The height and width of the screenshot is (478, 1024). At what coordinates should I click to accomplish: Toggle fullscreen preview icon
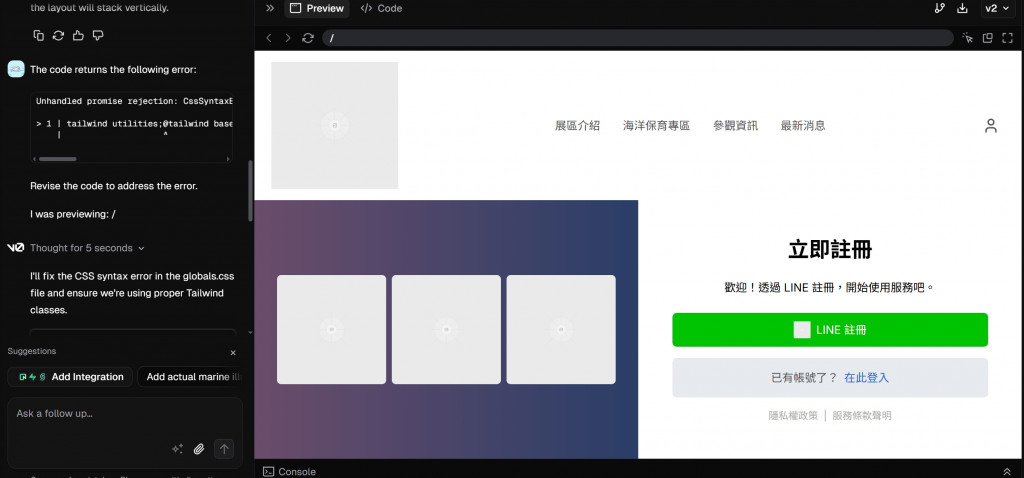point(1007,38)
